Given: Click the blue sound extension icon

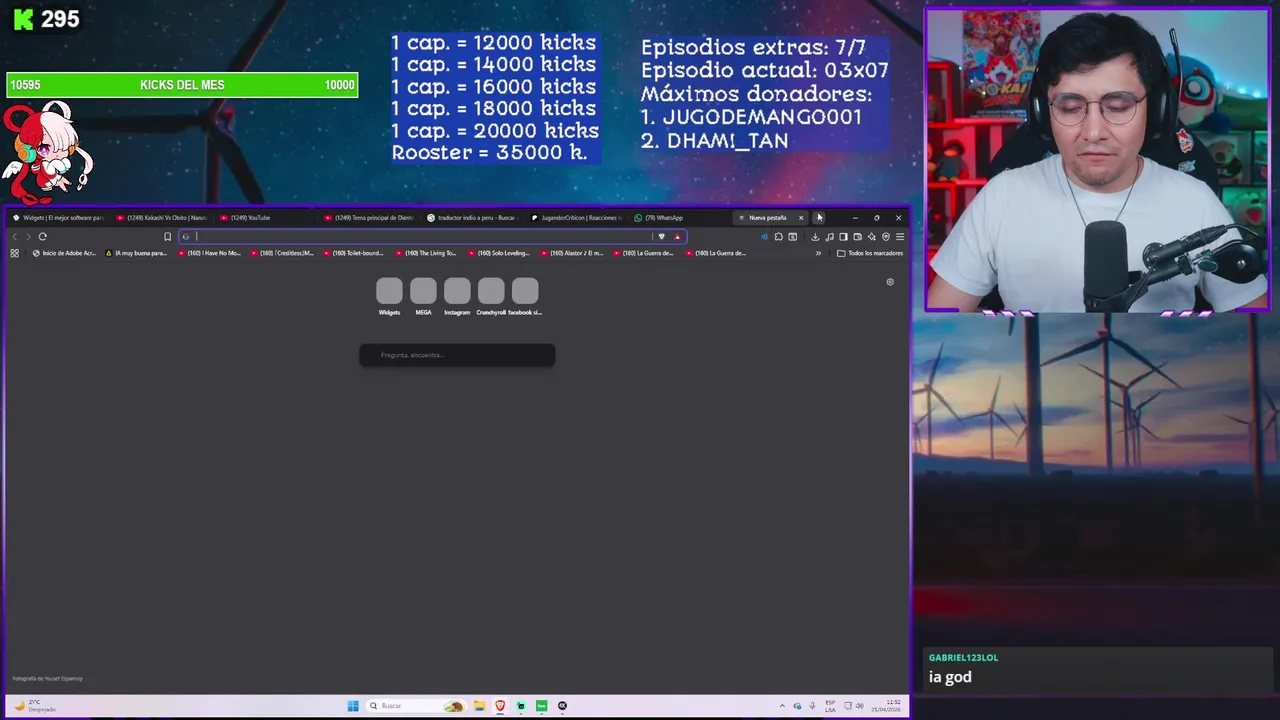Looking at the screenshot, I should 764,237.
